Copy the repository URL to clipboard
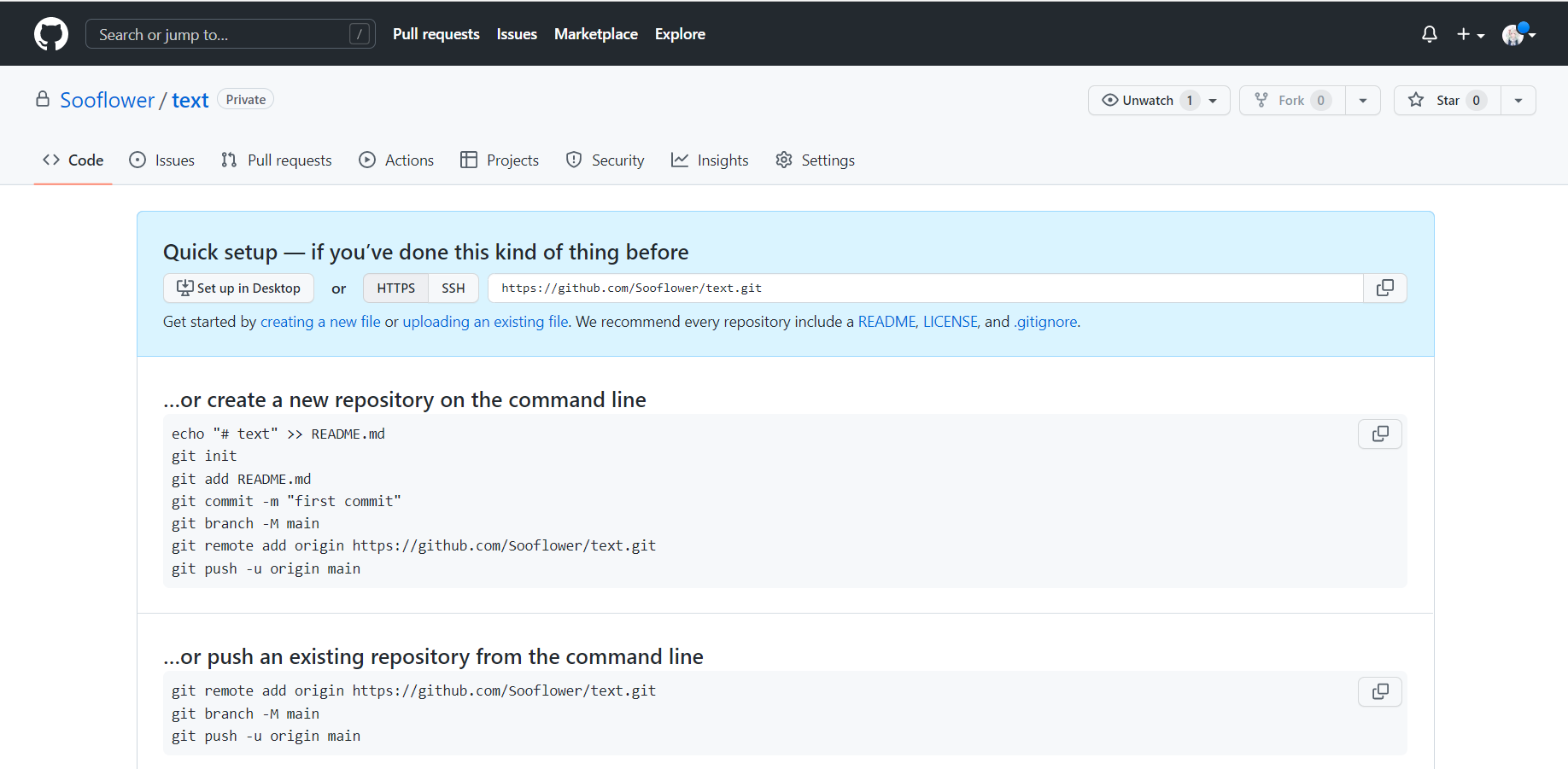1568x769 pixels. tap(1384, 288)
